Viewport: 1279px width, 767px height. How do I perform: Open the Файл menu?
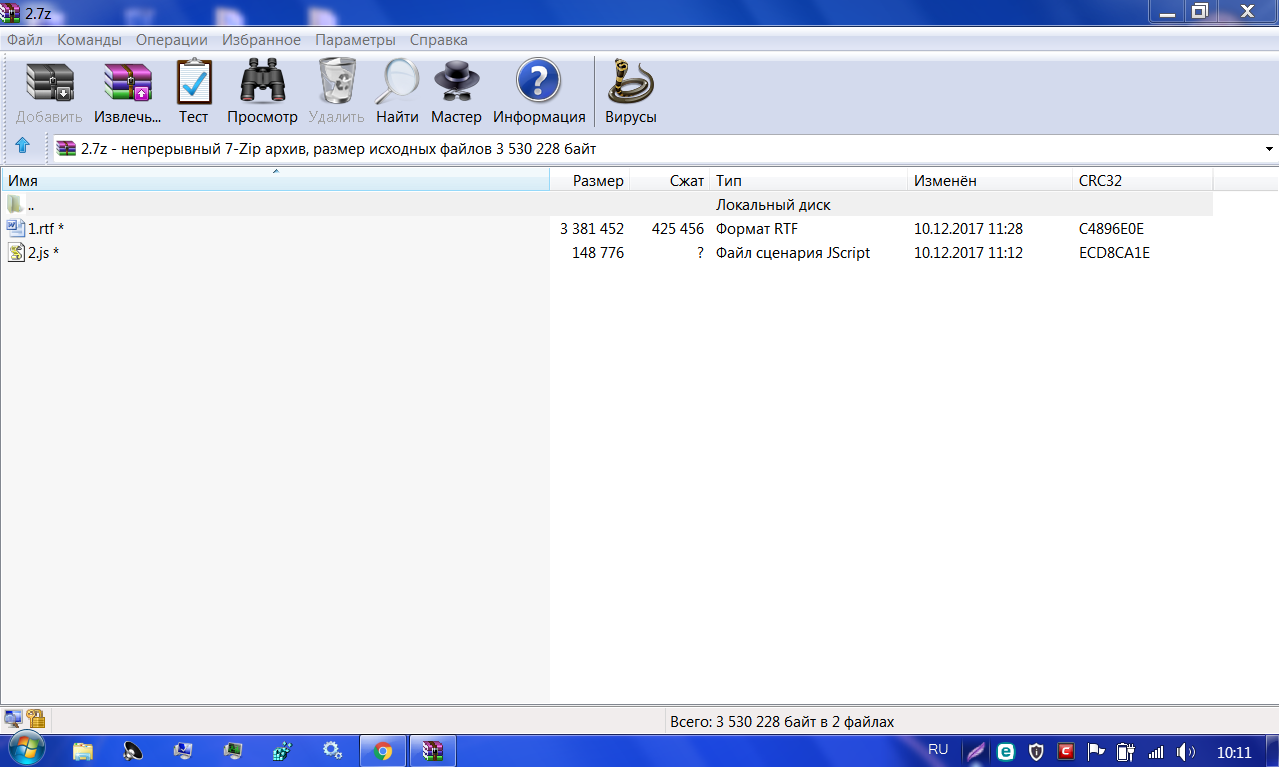25,40
